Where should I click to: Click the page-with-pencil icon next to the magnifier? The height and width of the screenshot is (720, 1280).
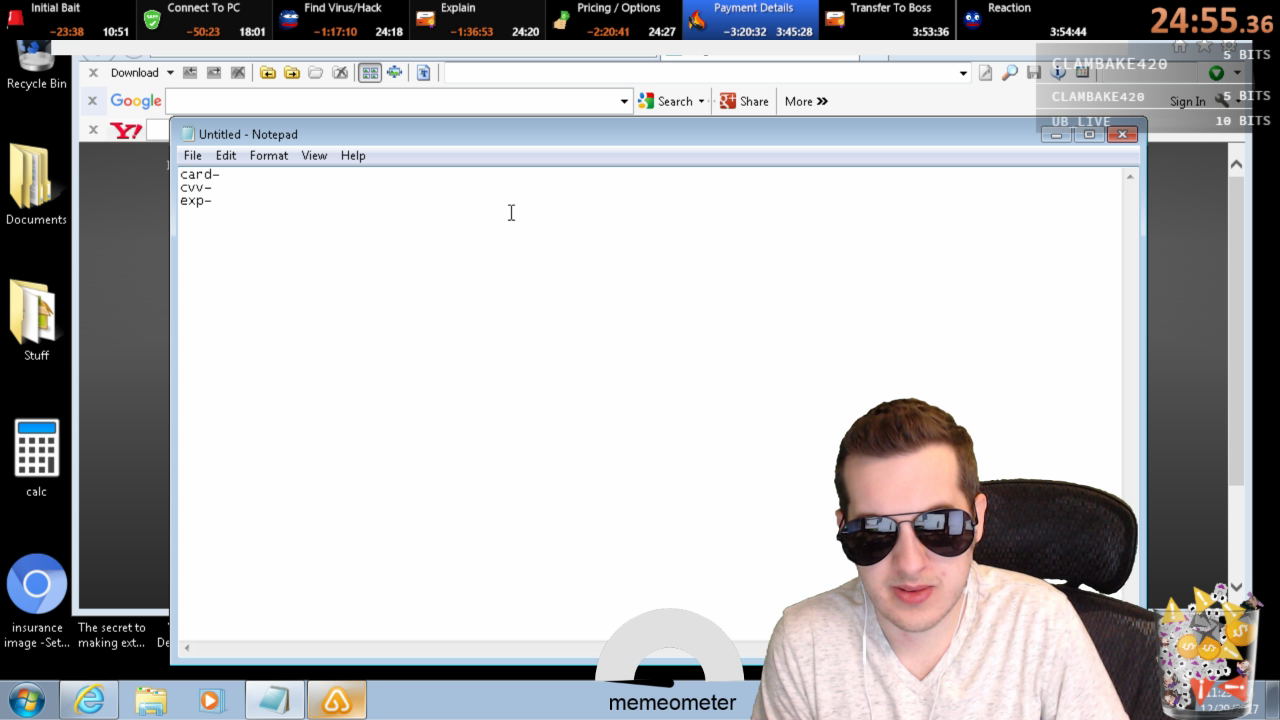point(986,73)
